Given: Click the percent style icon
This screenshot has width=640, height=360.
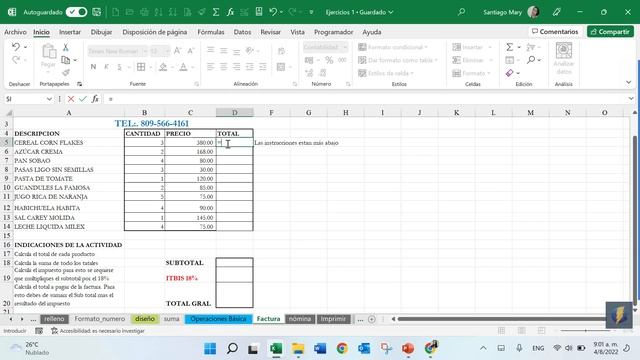Looking at the screenshot, I should [x=329, y=60].
